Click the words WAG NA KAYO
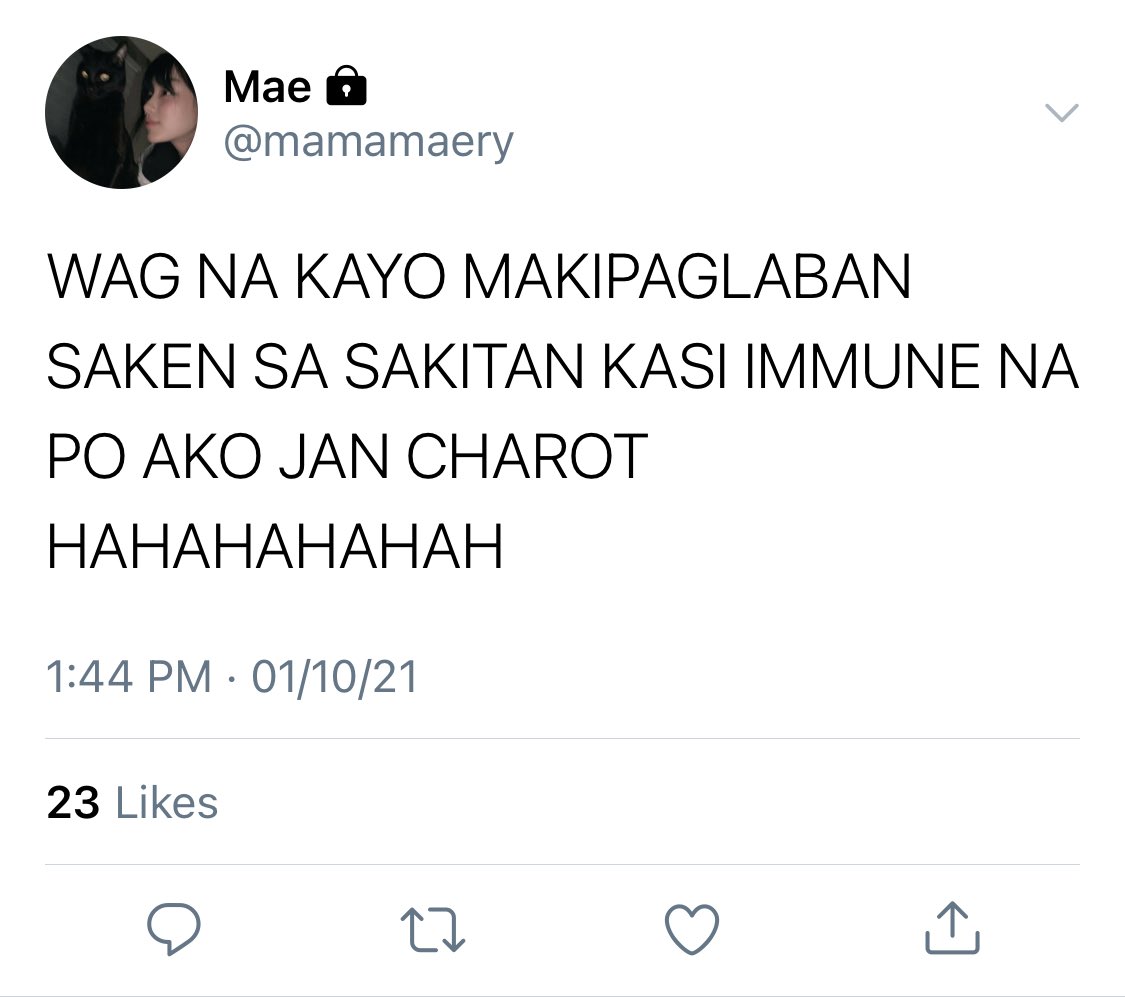Screen dimensions: 1125x997 pos(247,277)
